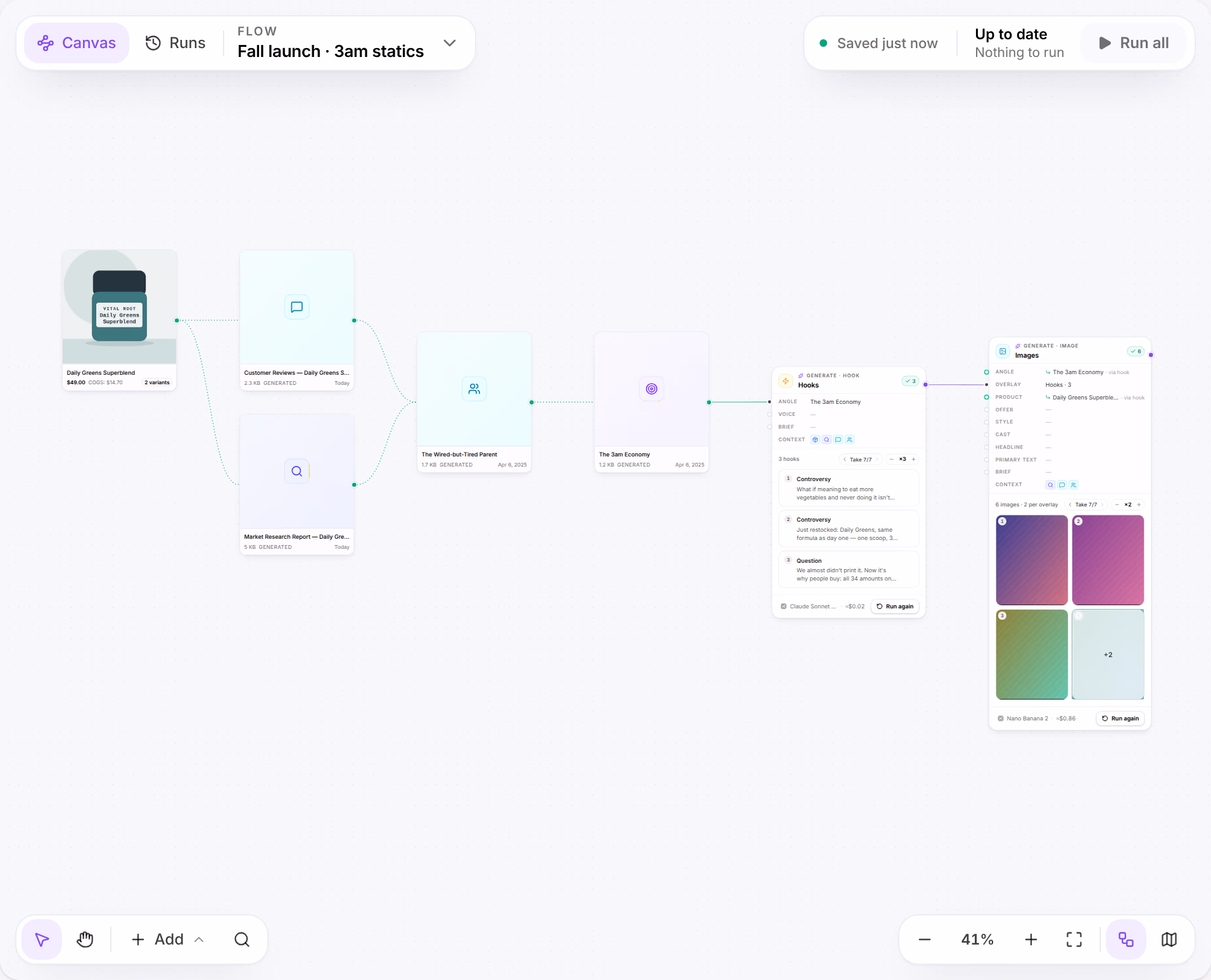The height and width of the screenshot is (980, 1211).
Task: Switch to the Runs tab
Action: click(175, 43)
